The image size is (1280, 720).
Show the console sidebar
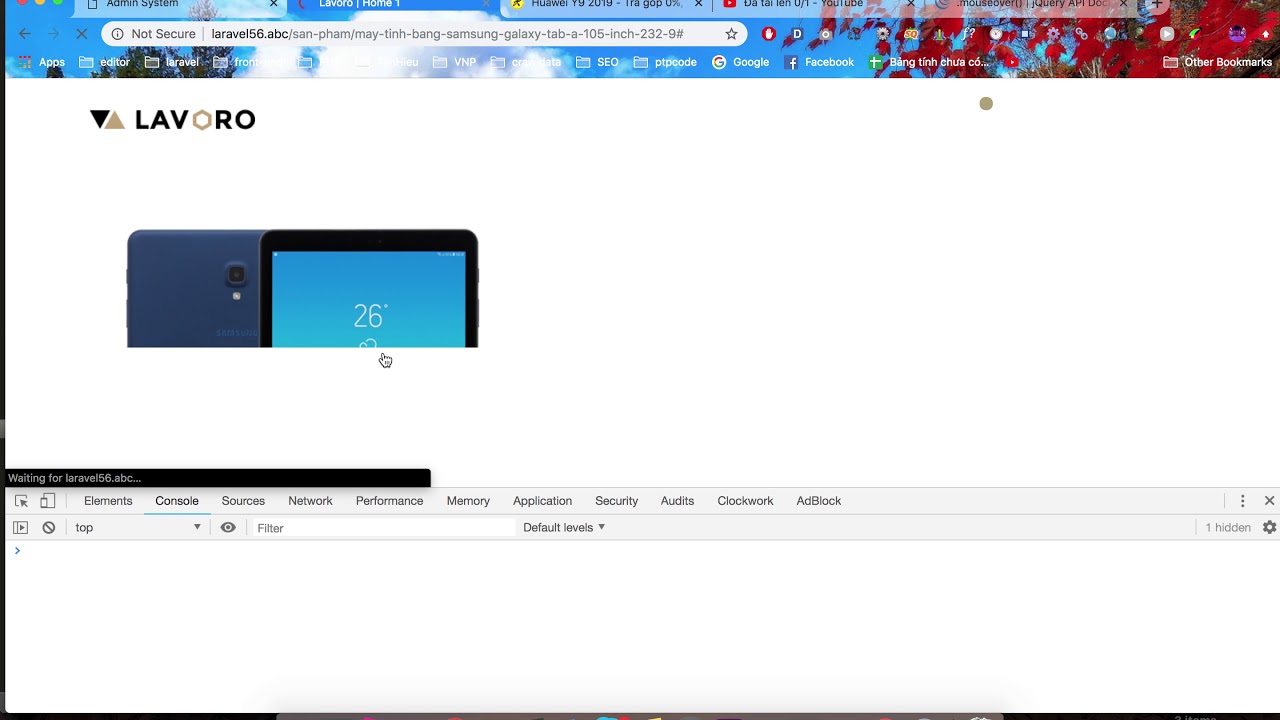(20, 528)
